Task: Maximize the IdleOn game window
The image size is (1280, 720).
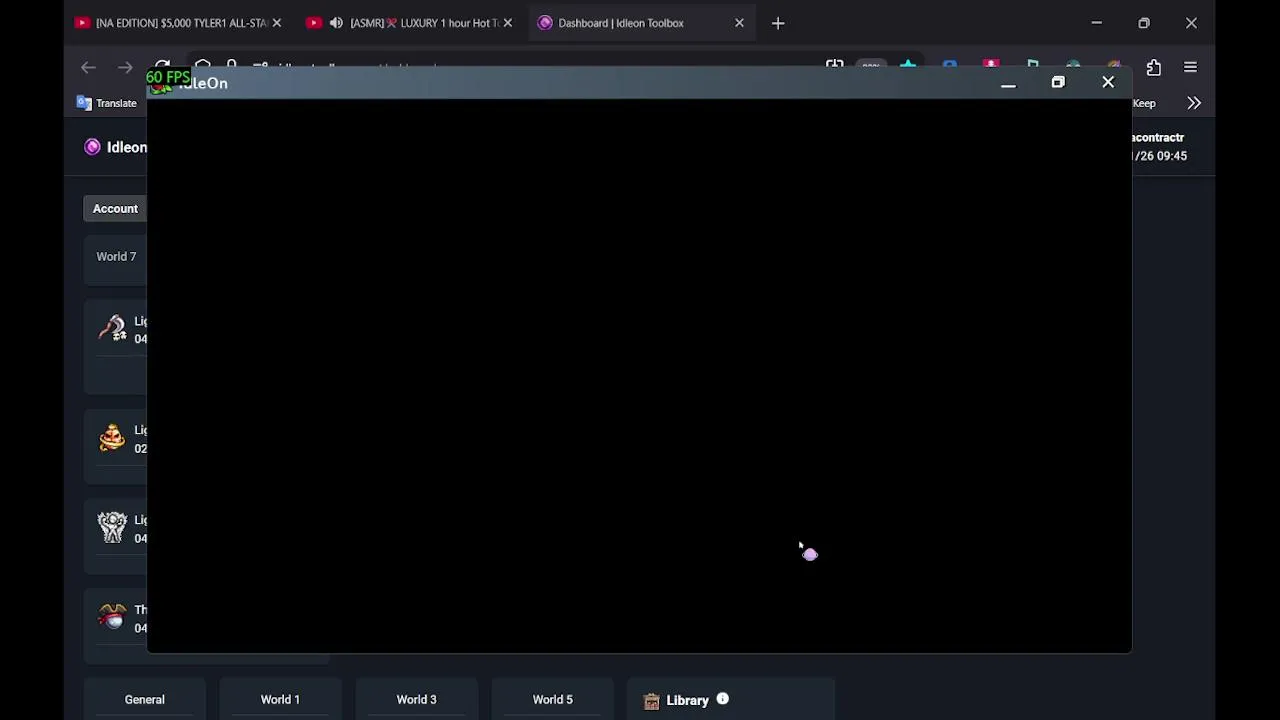Action: pyautogui.click(x=1058, y=83)
